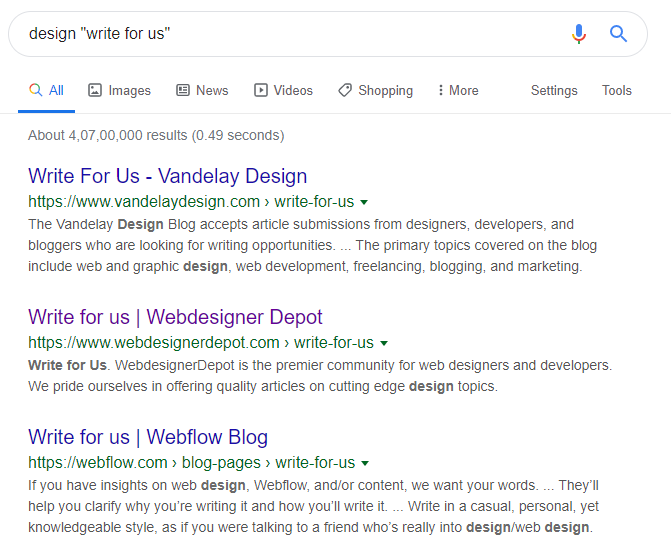The width and height of the screenshot is (671, 558).
Task: Open the vandelaydesign.com URL breadcrumb
Action: pos(191,201)
